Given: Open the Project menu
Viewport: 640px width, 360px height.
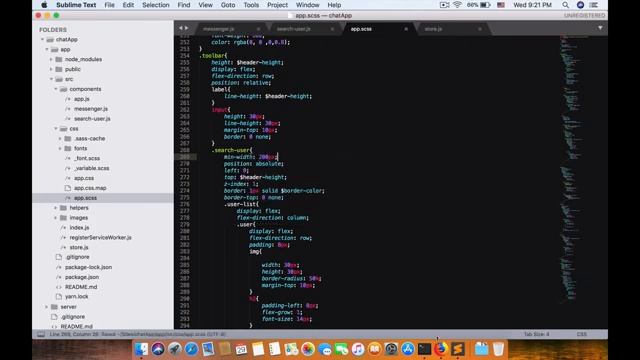Looking at the screenshot, I should click(x=277, y=5).
